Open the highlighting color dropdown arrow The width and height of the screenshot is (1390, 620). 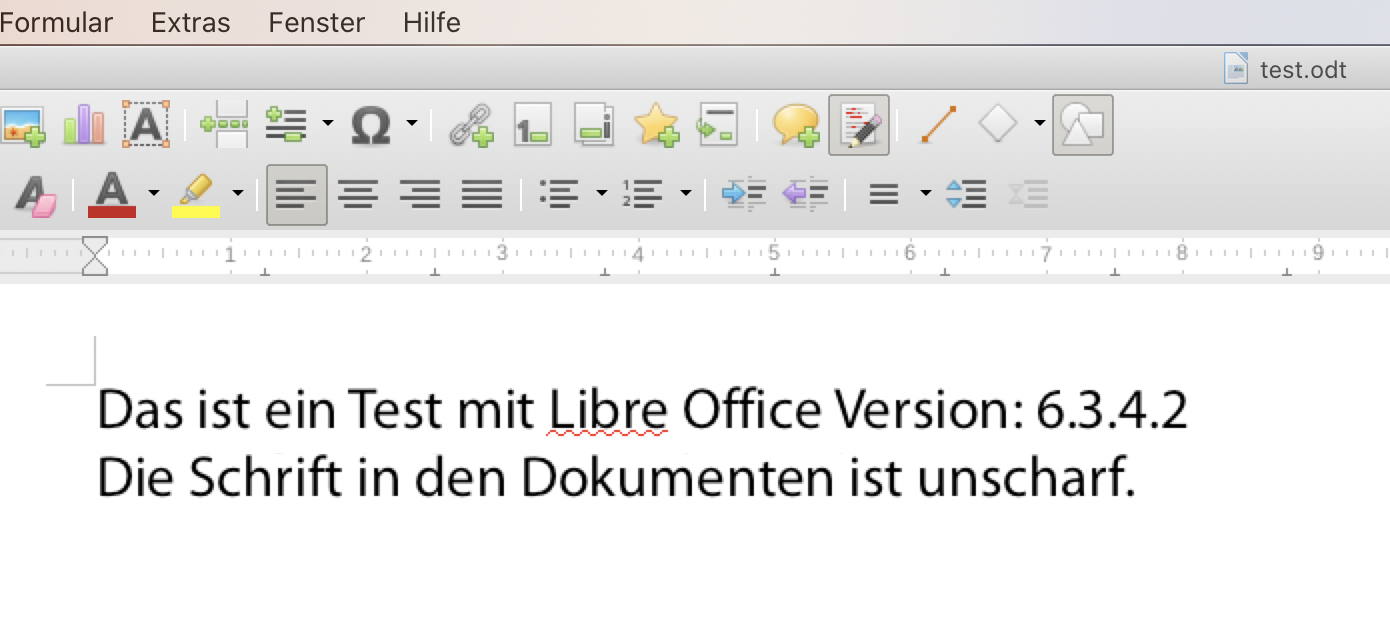tap(237, 194)
